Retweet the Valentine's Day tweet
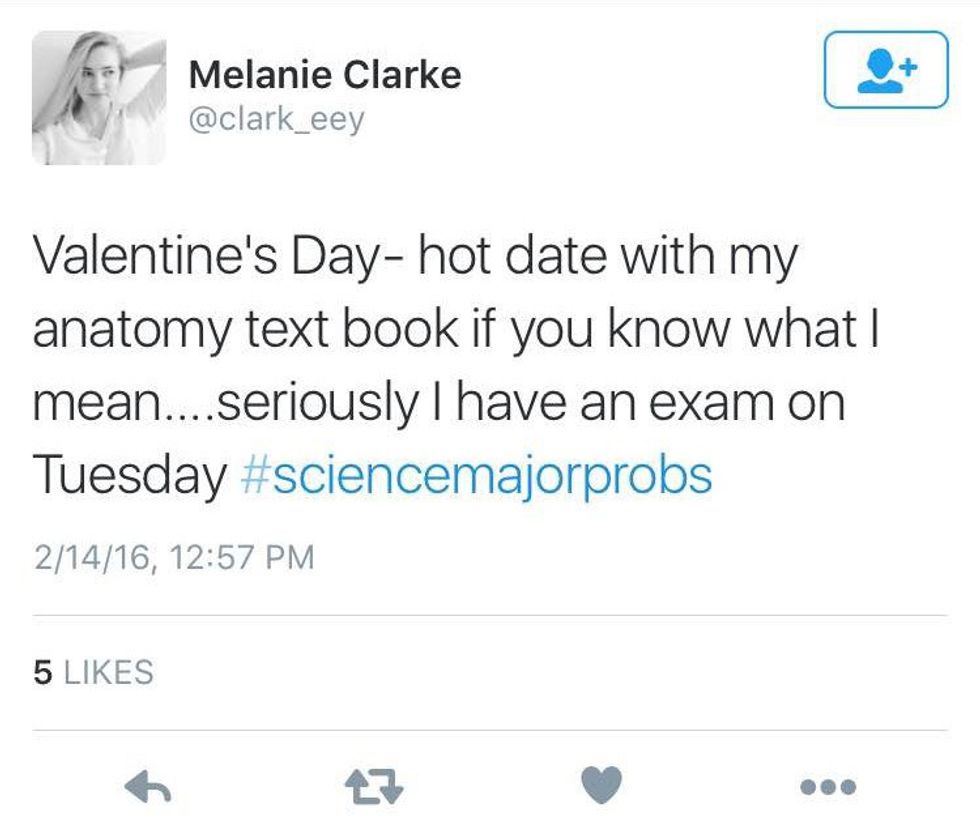The image size is (980, 832). (x=378, y=786)
